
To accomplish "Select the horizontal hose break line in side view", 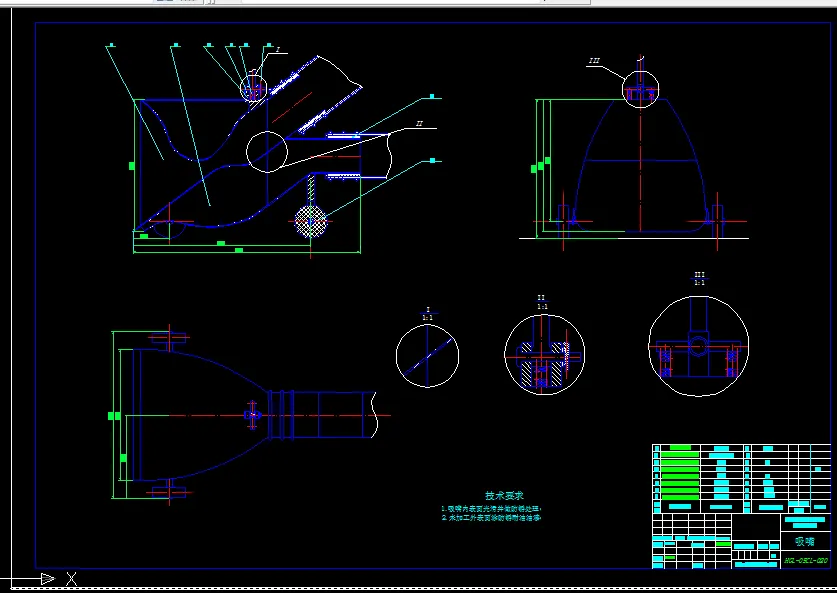I will [x=388, y=156].
